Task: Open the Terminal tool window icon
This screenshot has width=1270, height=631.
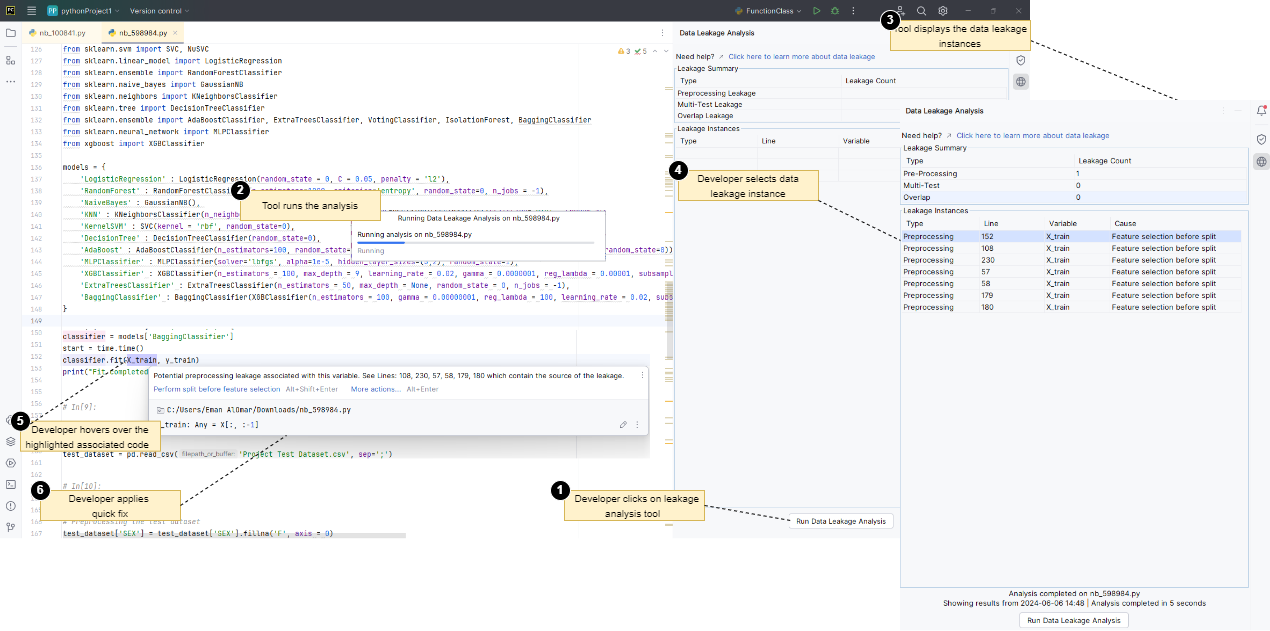Action: pos(10,484)
